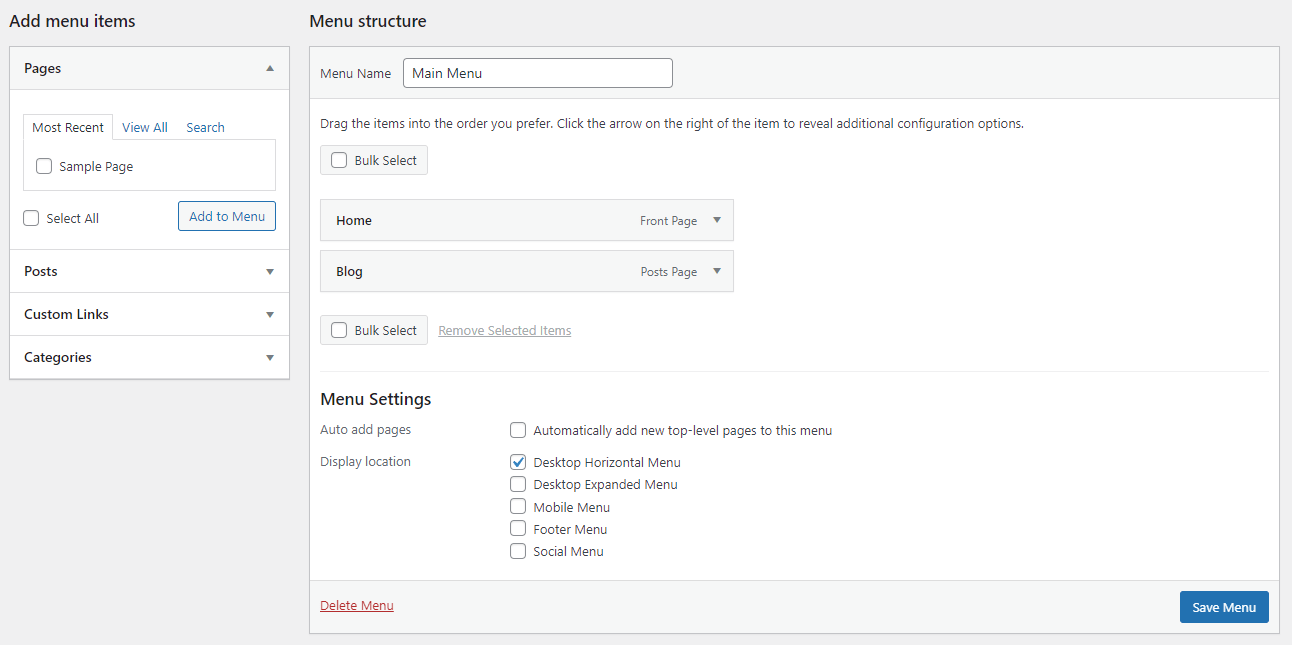The width and height of the screenshot is (1292, 645).
Task: Enable Mobile Menu display location
Action: [x=518, y=507]
